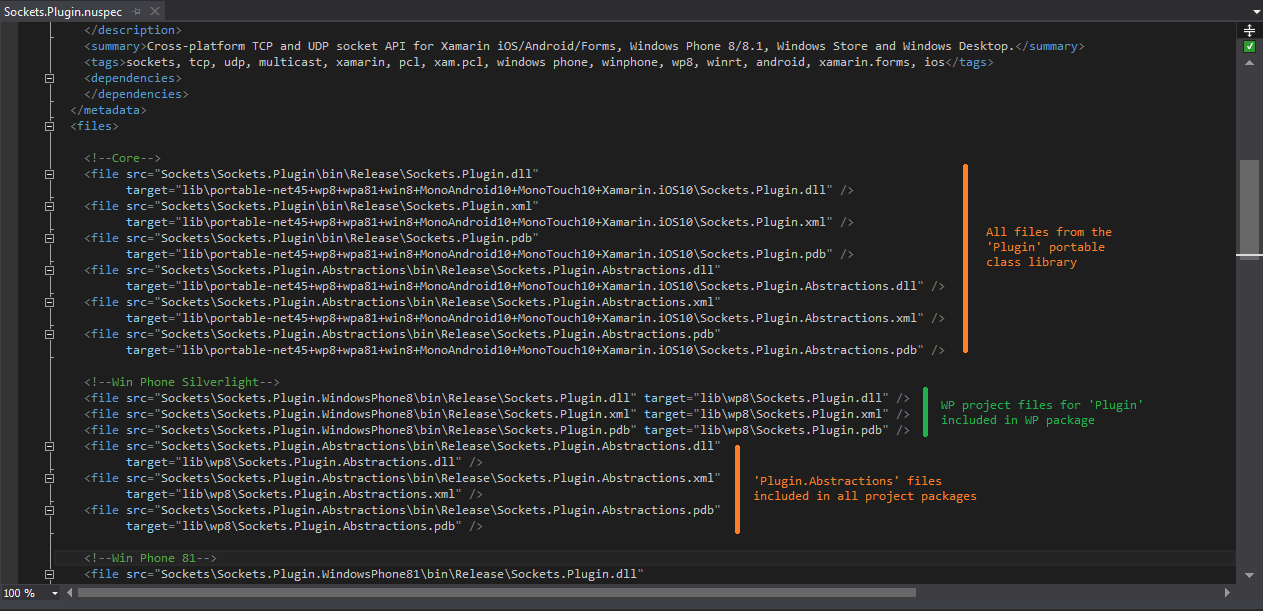This screenshot has width=1263, height=611.
Task: Collapse Core Sockets.Plugin\bin\Release\Sockets.Plugin.xml file node
Action: 50,206
